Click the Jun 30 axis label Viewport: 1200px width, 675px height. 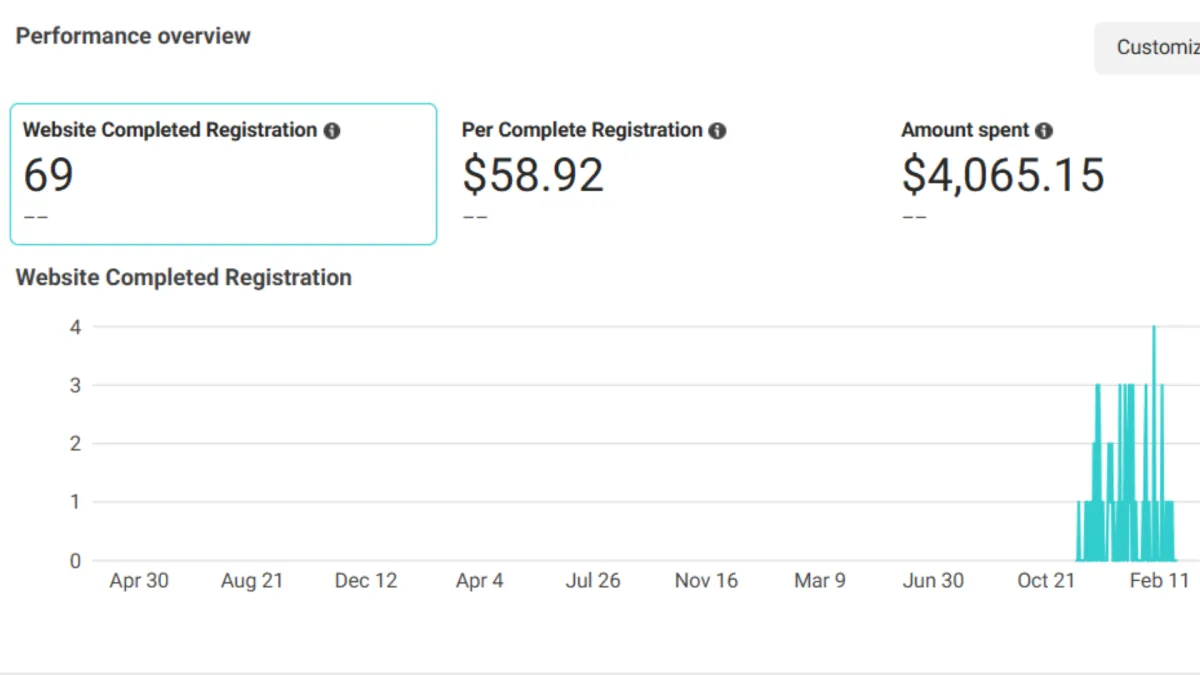click(x=933, y=581)
